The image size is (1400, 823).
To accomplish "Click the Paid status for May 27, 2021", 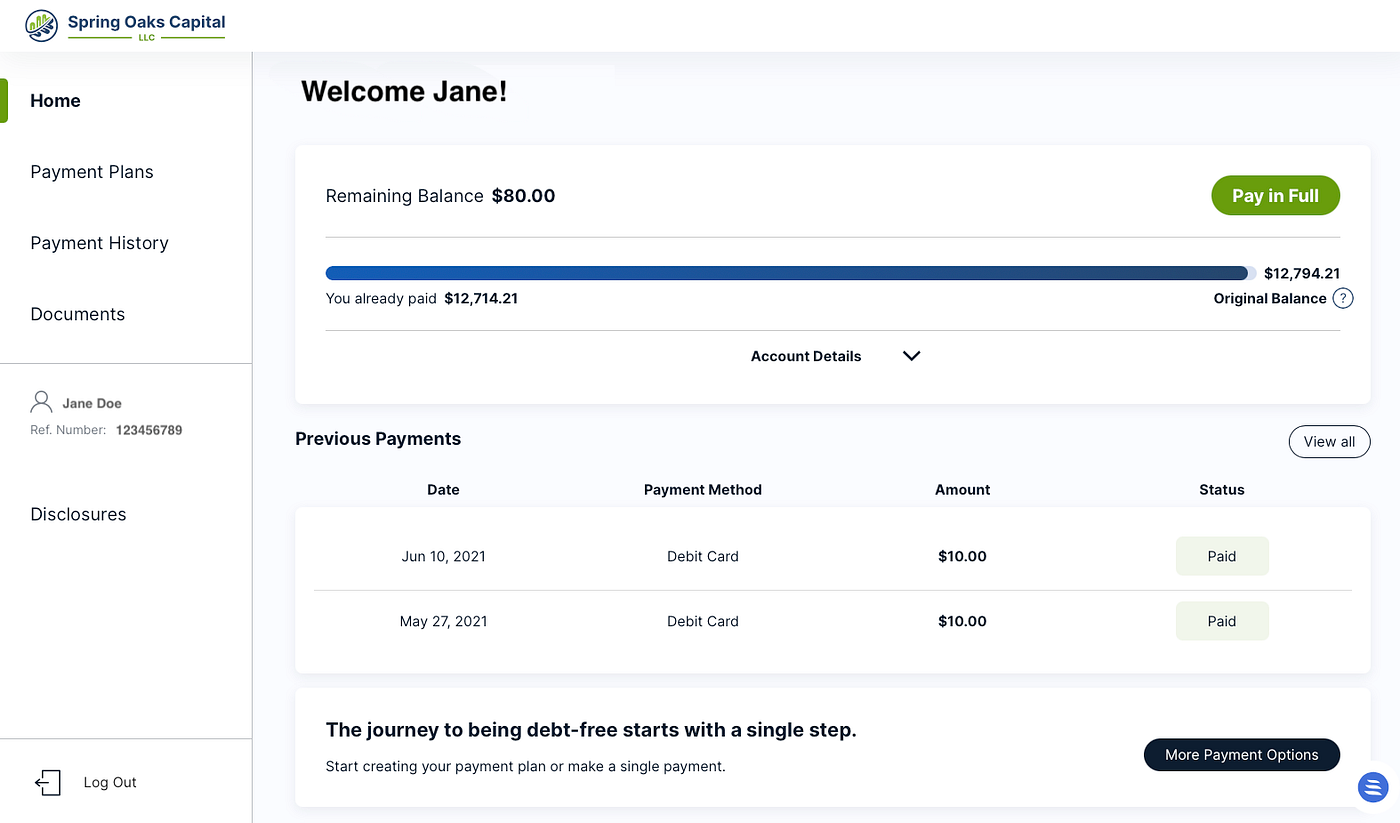I will tap(1222, 621).
